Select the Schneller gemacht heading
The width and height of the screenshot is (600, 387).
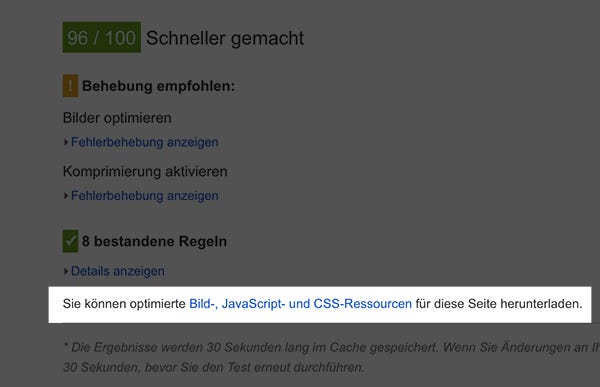(x=225, y=38)
